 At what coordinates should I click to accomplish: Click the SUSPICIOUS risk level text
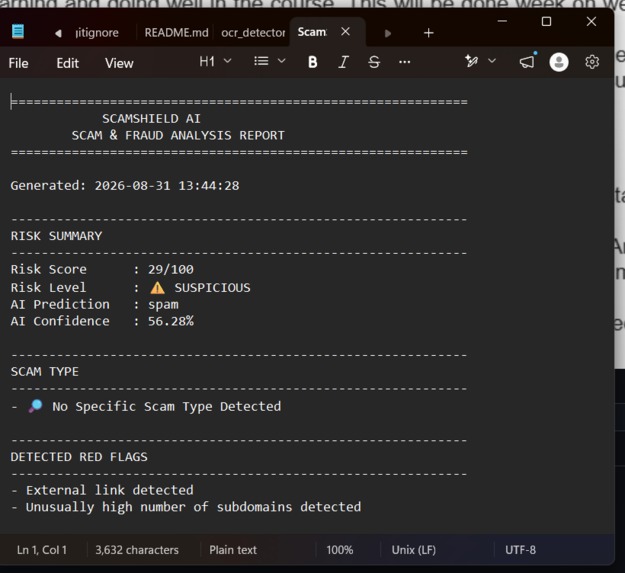(x=212, y=287)
